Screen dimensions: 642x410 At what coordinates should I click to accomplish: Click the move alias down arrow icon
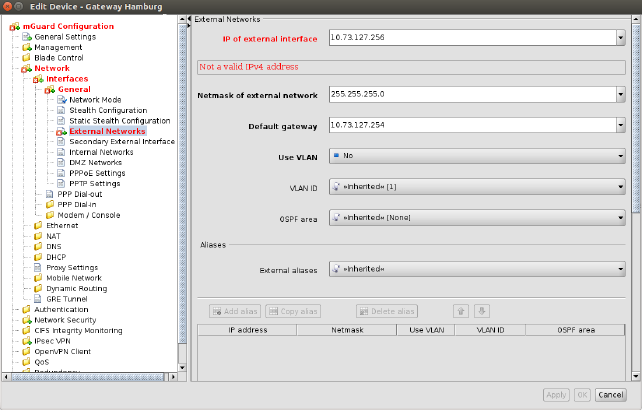pos(481,311)
